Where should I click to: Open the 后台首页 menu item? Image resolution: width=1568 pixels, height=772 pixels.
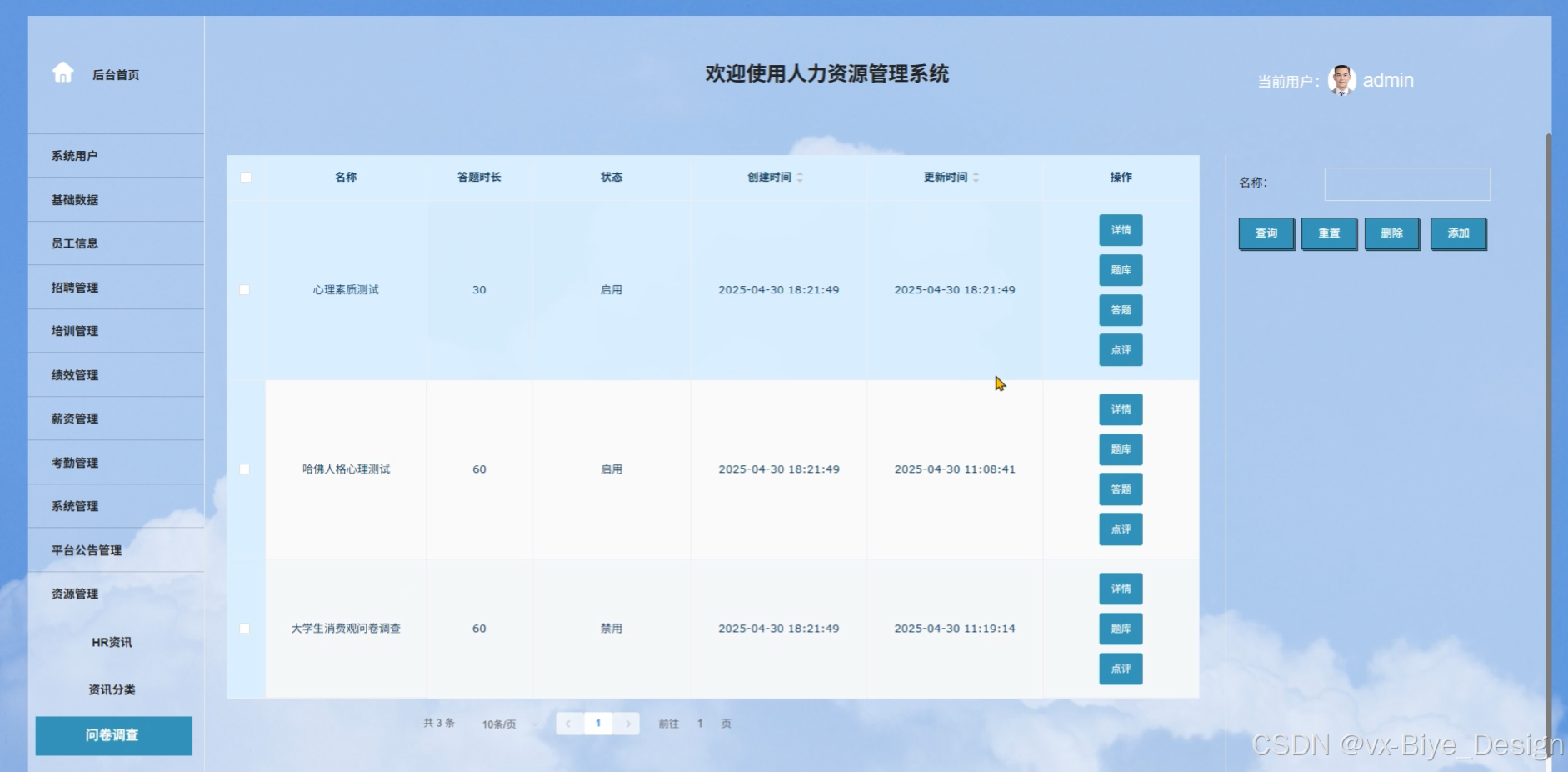coord(116,75)
